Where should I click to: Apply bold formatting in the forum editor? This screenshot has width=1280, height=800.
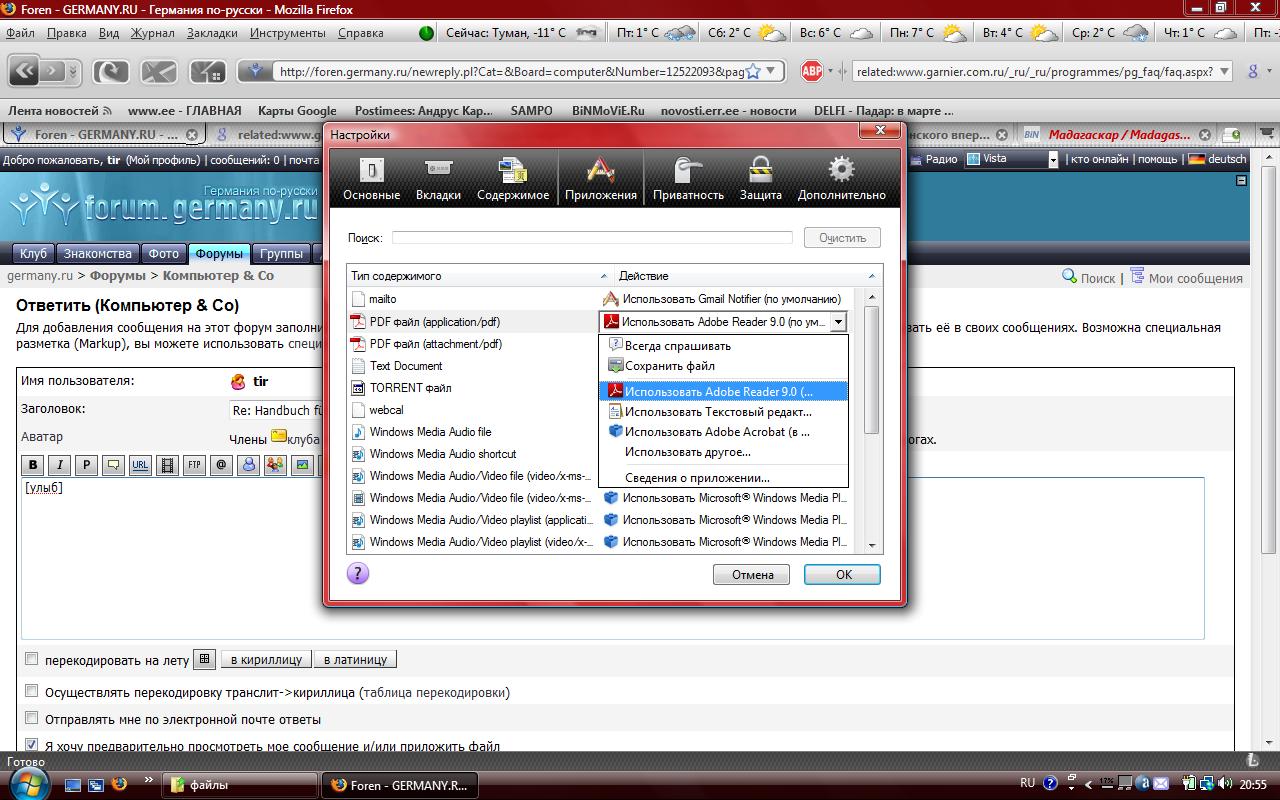[33, 465]
